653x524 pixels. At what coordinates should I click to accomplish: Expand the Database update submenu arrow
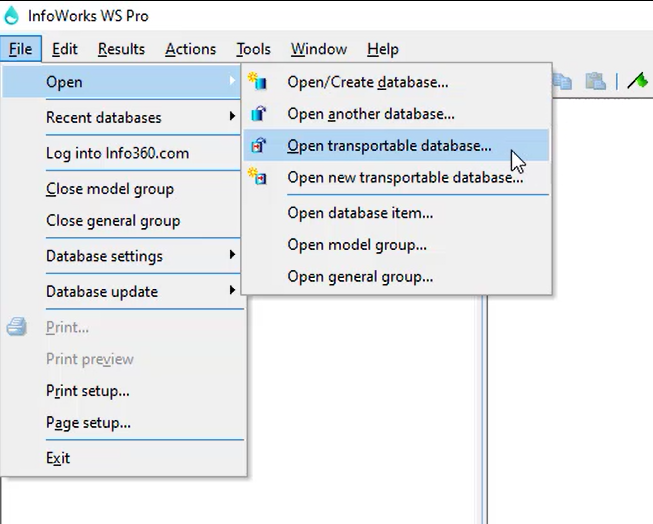coord(232,290)
